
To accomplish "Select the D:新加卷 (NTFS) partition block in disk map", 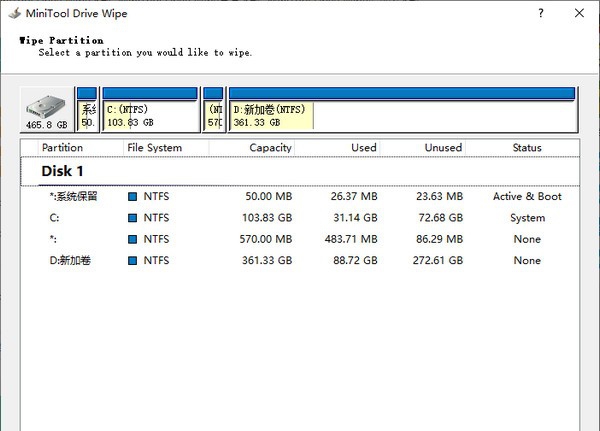I will click(403, 110).
